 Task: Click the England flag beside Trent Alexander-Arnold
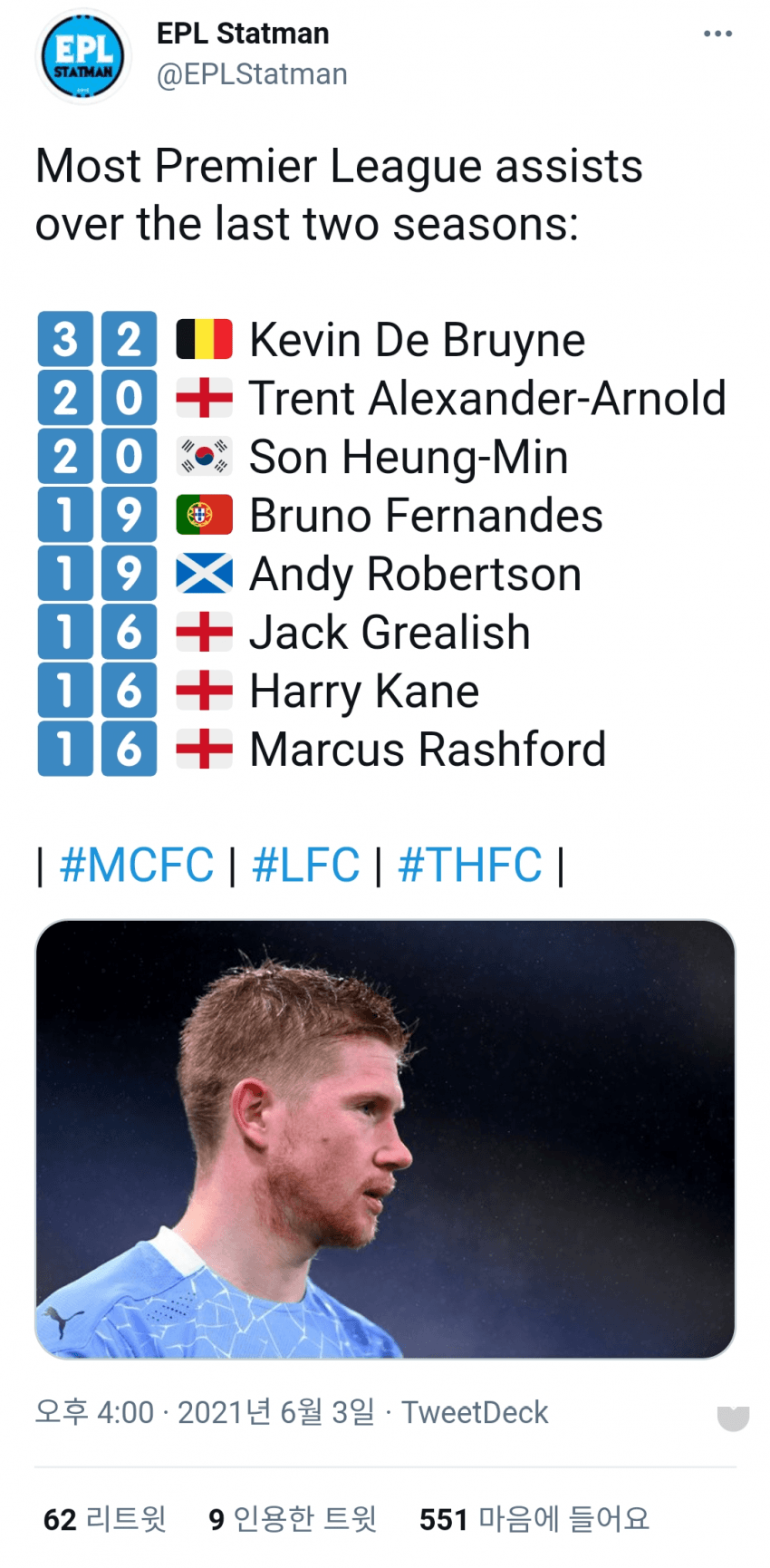204,399
